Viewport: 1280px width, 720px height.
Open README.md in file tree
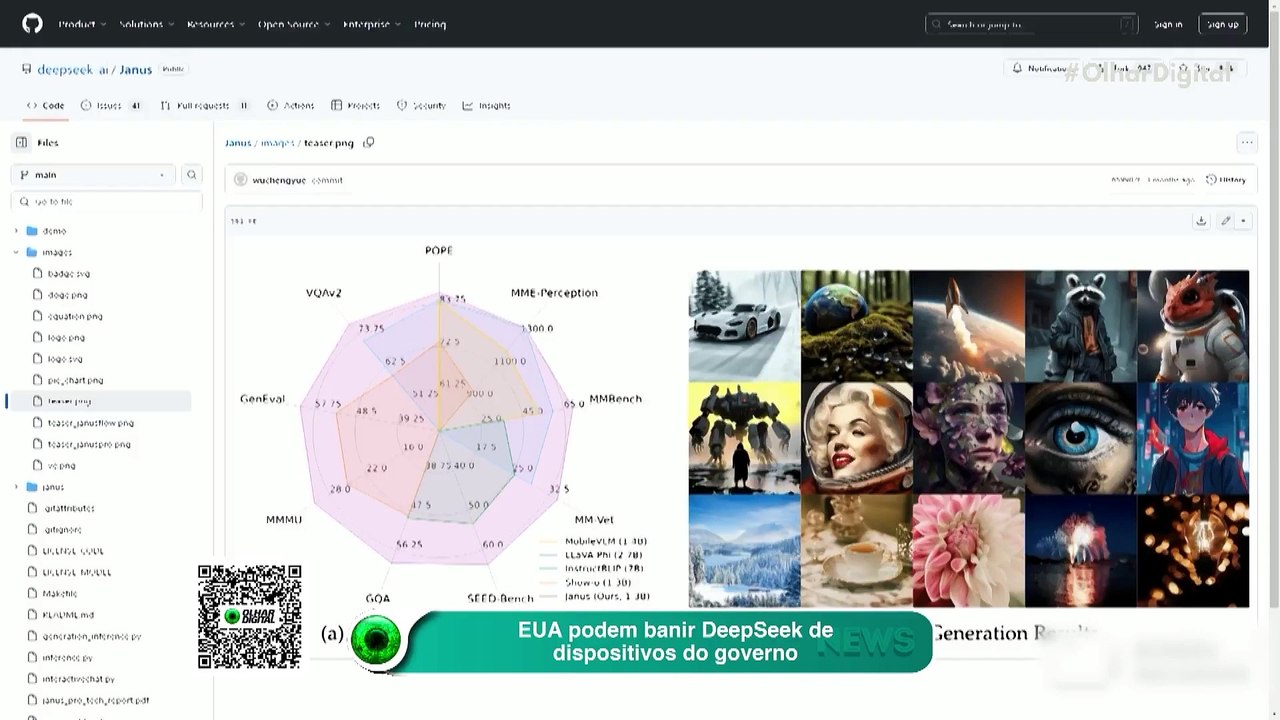tap(68, 615)
